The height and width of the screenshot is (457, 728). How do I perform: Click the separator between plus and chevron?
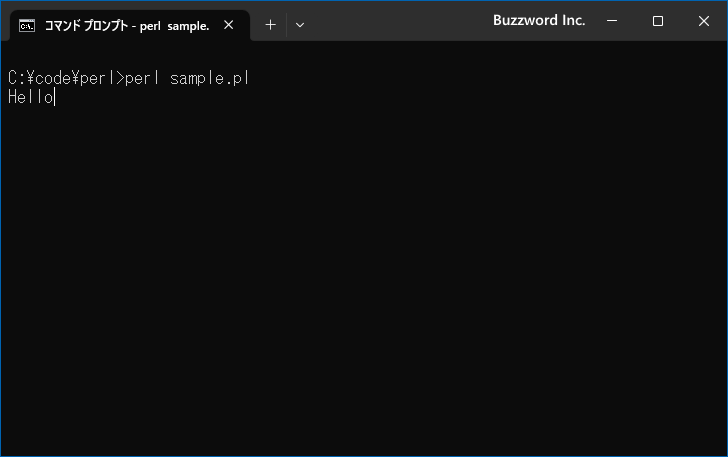(286, 25)
